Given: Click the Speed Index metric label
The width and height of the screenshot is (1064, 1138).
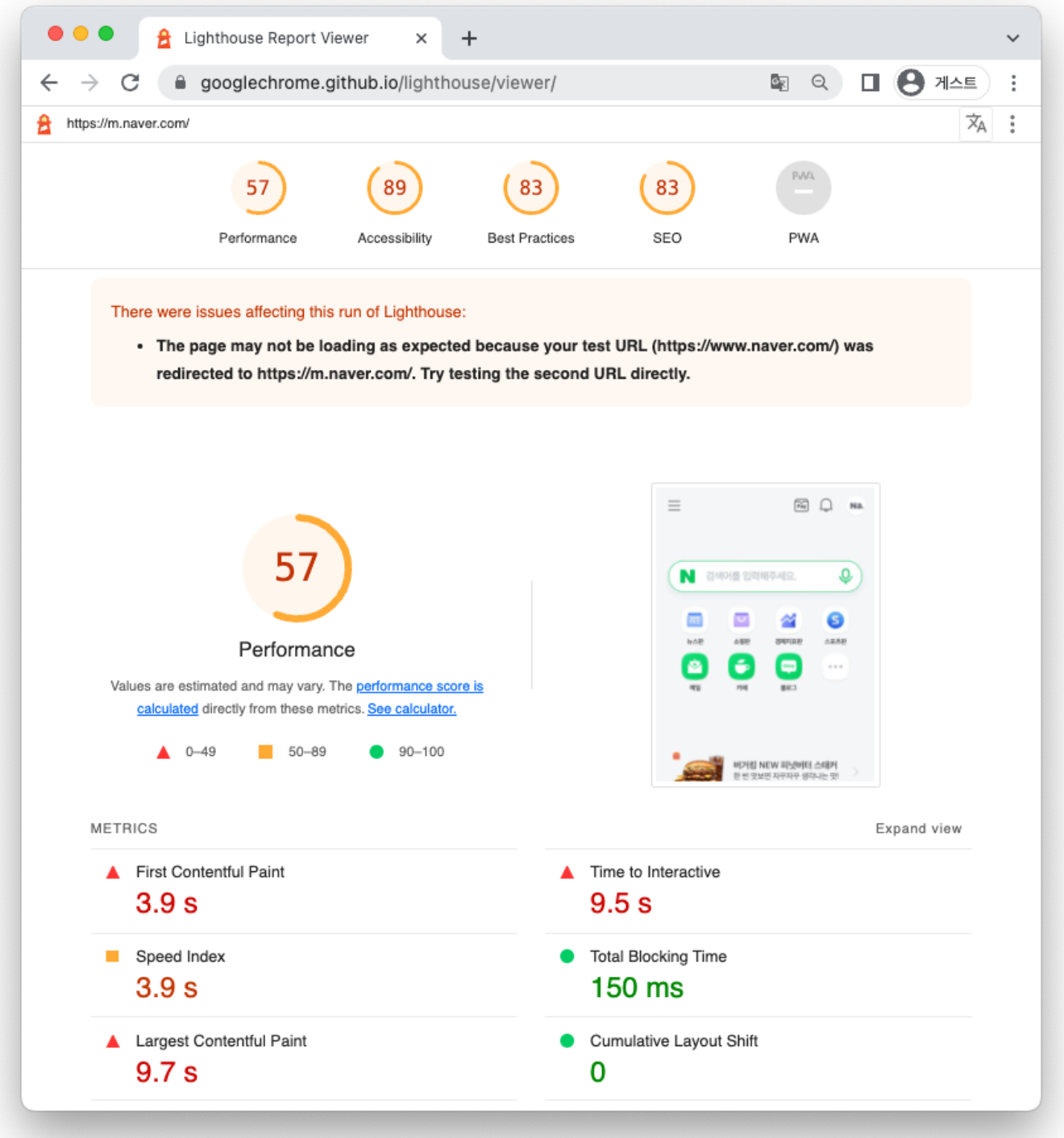Looking at the screenshot, I should (181, 957).
